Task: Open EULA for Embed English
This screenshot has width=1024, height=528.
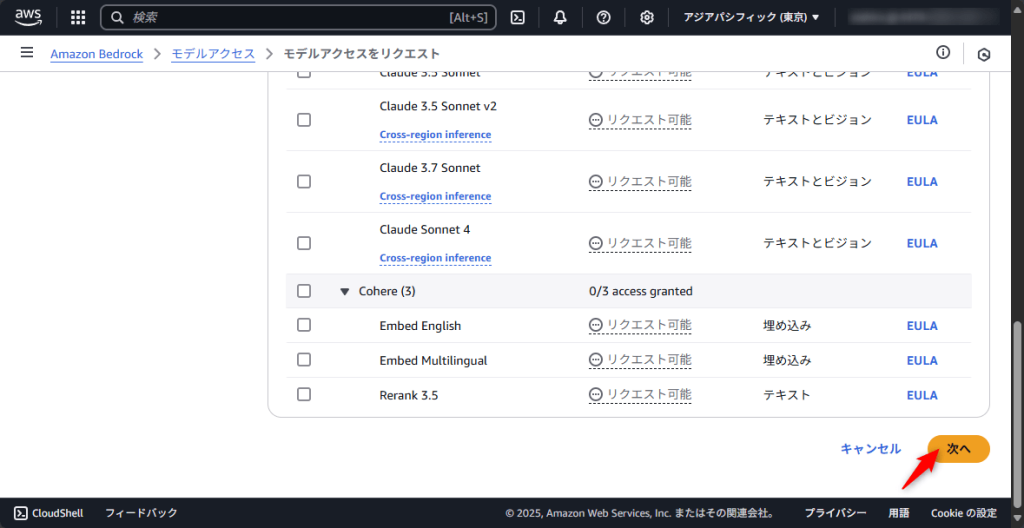Action: click(x=922, y=325)
